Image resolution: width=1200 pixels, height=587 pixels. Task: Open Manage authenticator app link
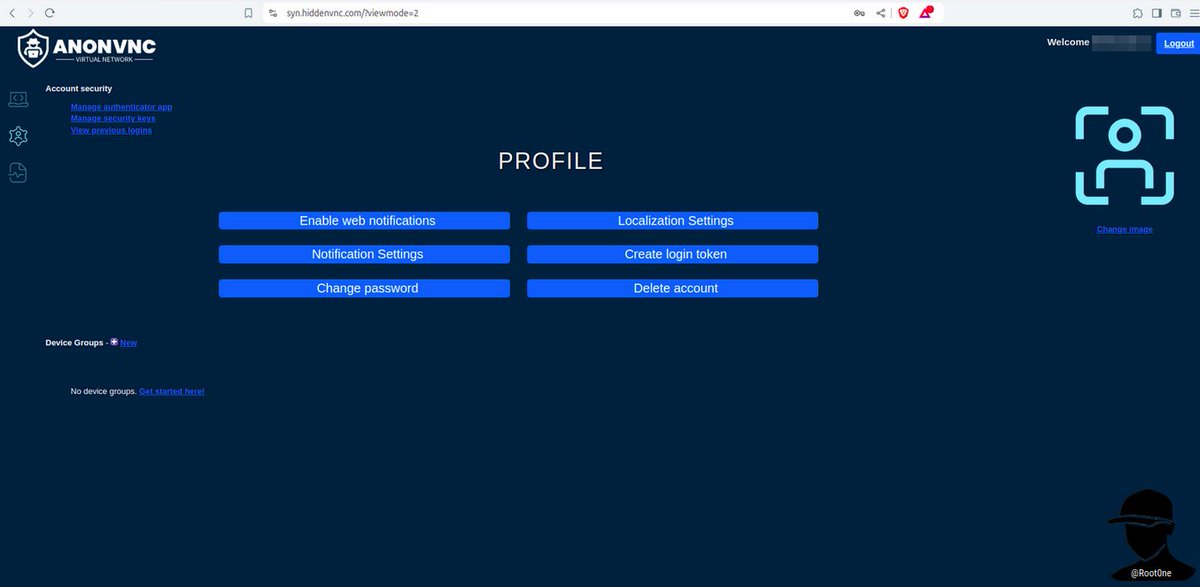[x=121, y=106]
